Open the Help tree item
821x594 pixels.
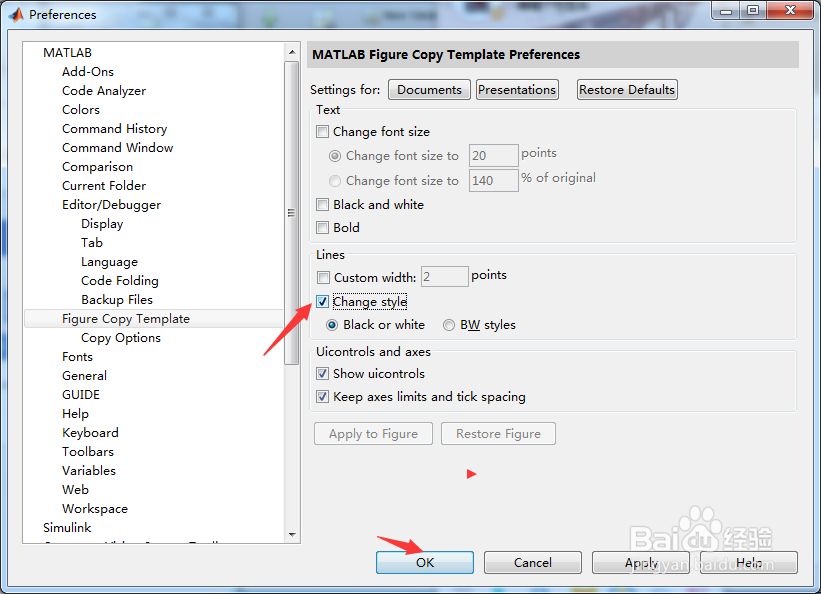click(x=75, y=414)
